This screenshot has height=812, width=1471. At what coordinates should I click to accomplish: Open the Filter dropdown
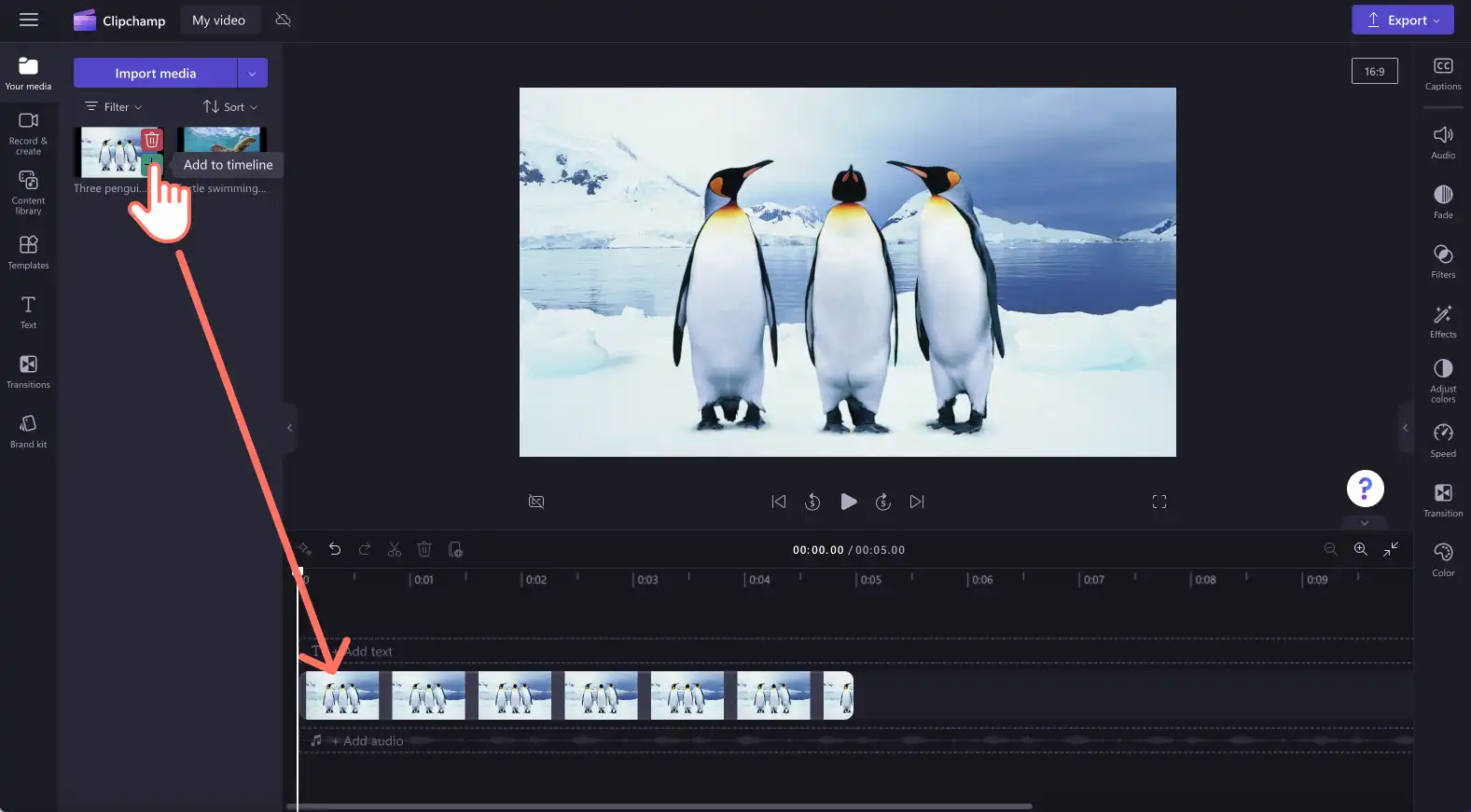(114, 106)
